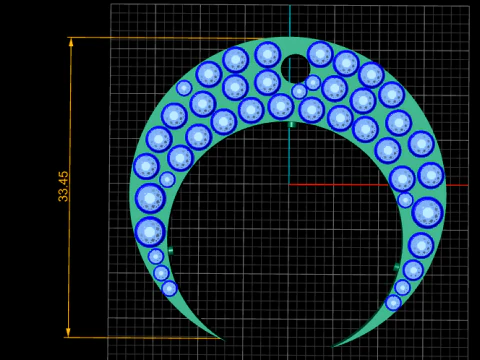
Task: Click the red X axis line
Action: (x=378, y=184)
